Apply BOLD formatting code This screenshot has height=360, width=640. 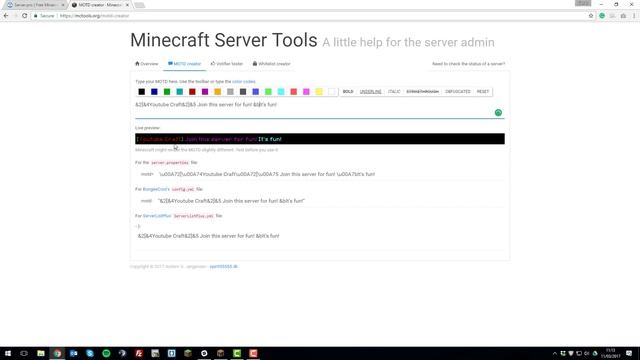348,92
